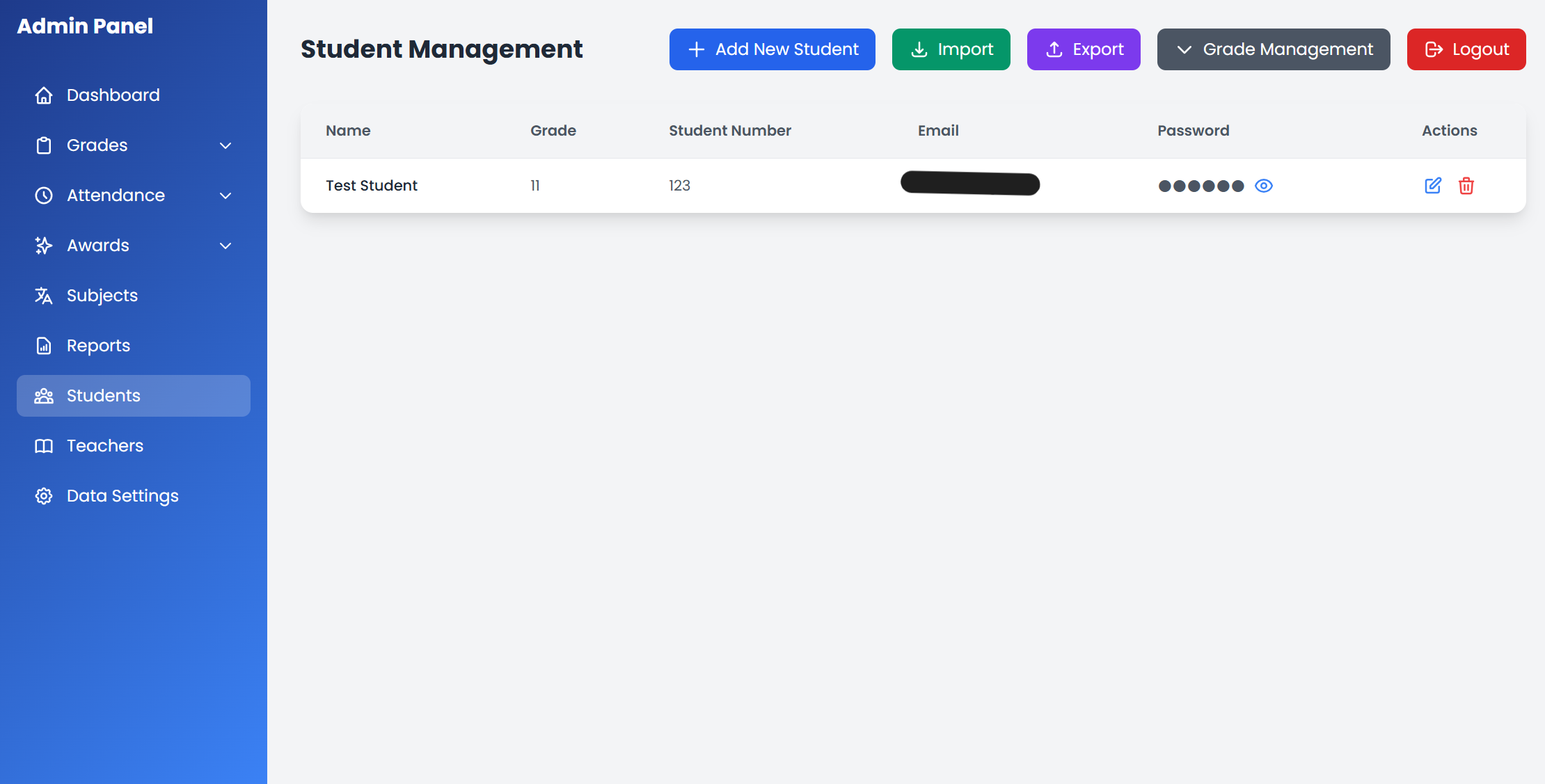Click the Students group icon
Viewport: 1545px width, 784px height.
click(44, 396)
